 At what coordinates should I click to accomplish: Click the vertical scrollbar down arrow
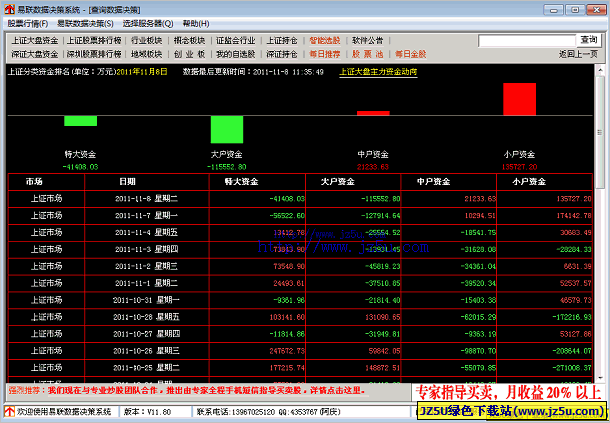tap(599, 377)
